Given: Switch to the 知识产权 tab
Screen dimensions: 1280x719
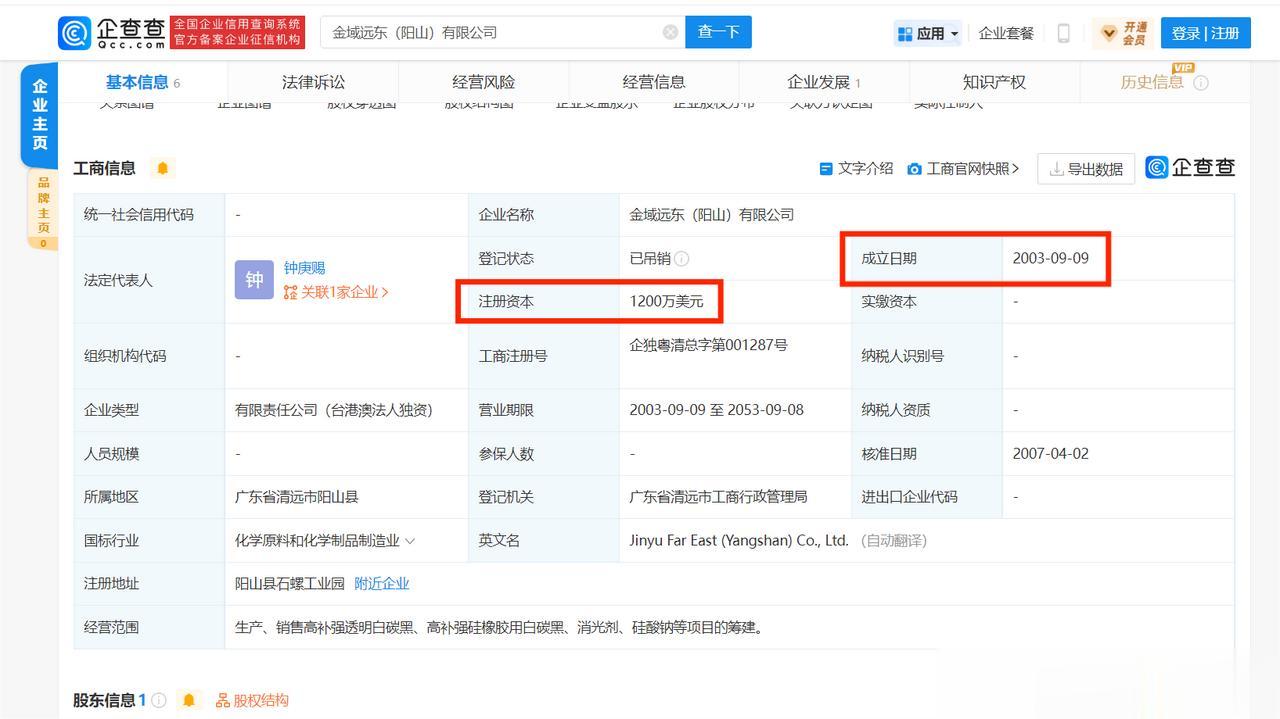Looking at the screenshot, I should 994,82.
